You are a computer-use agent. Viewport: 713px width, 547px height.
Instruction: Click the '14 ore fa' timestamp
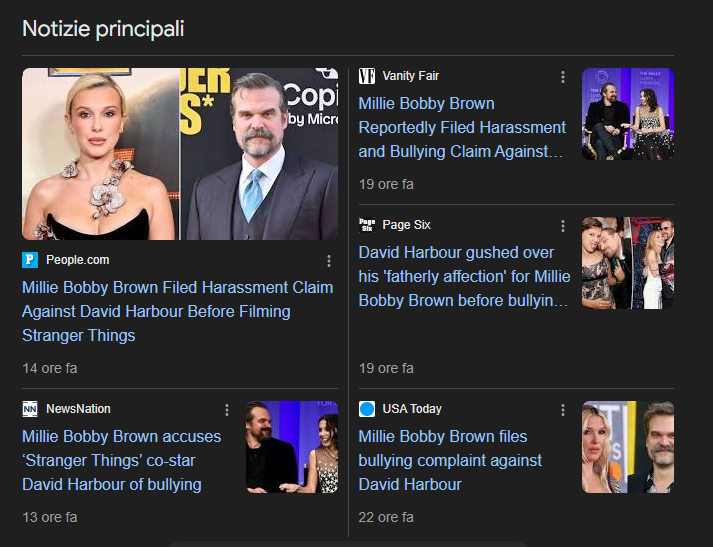pyautogui.click(x=50, y=368)
